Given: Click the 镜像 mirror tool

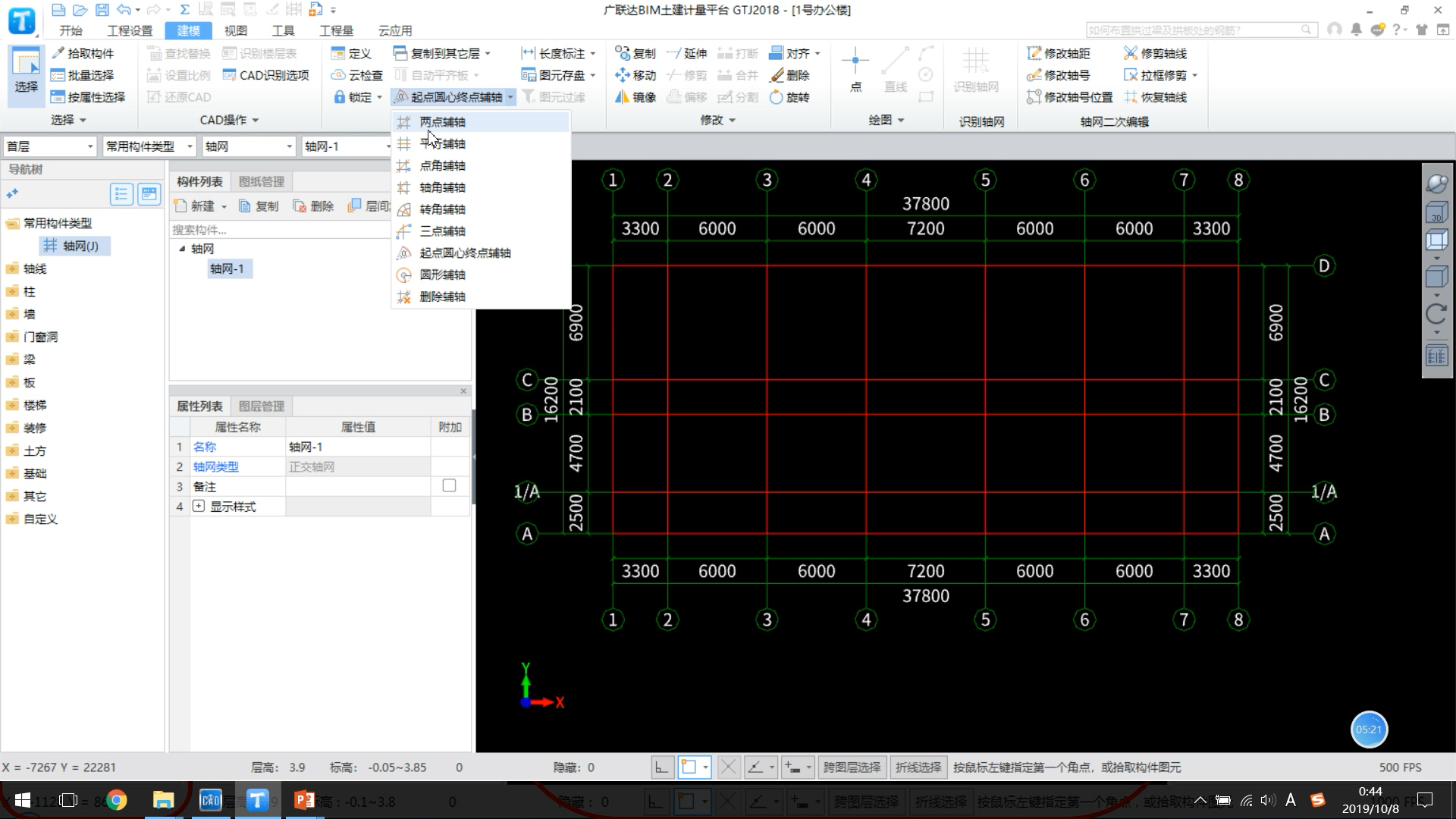Looking at the screenshot, I should click(635, 97).
